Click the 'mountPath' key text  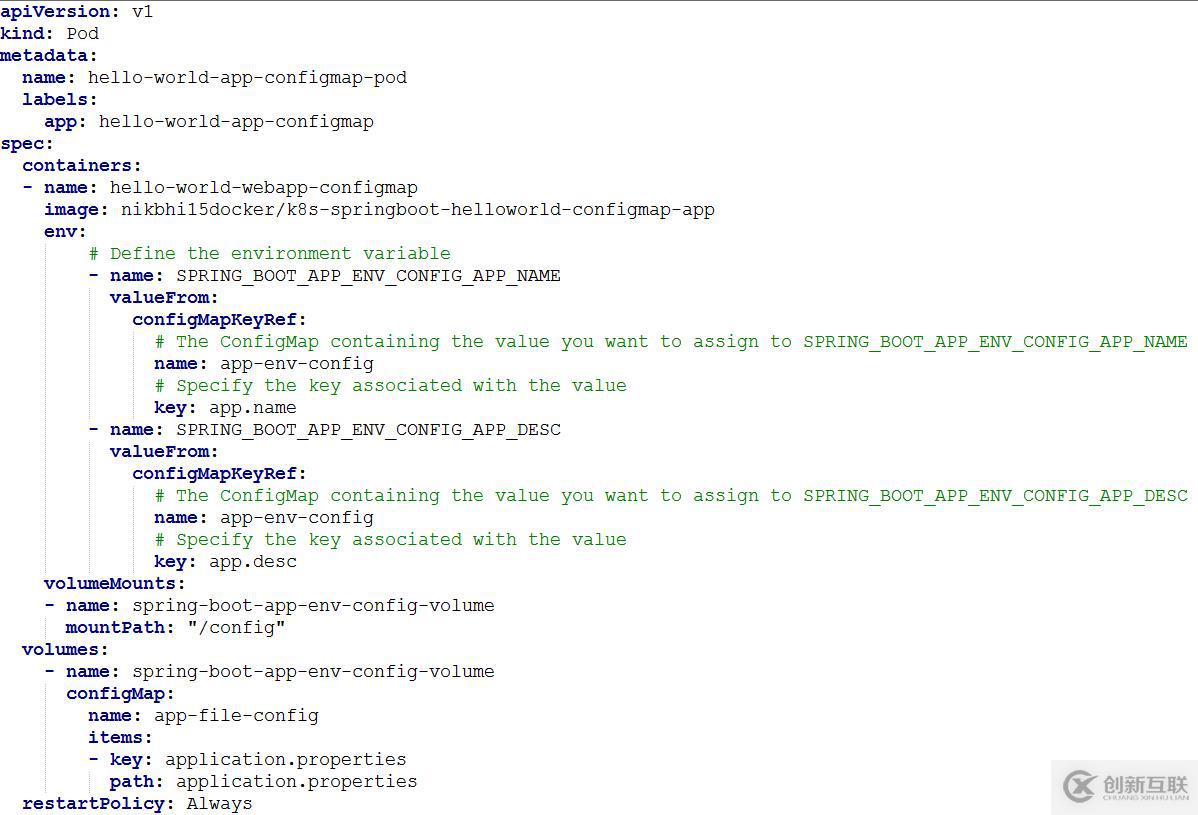(115, 629)
